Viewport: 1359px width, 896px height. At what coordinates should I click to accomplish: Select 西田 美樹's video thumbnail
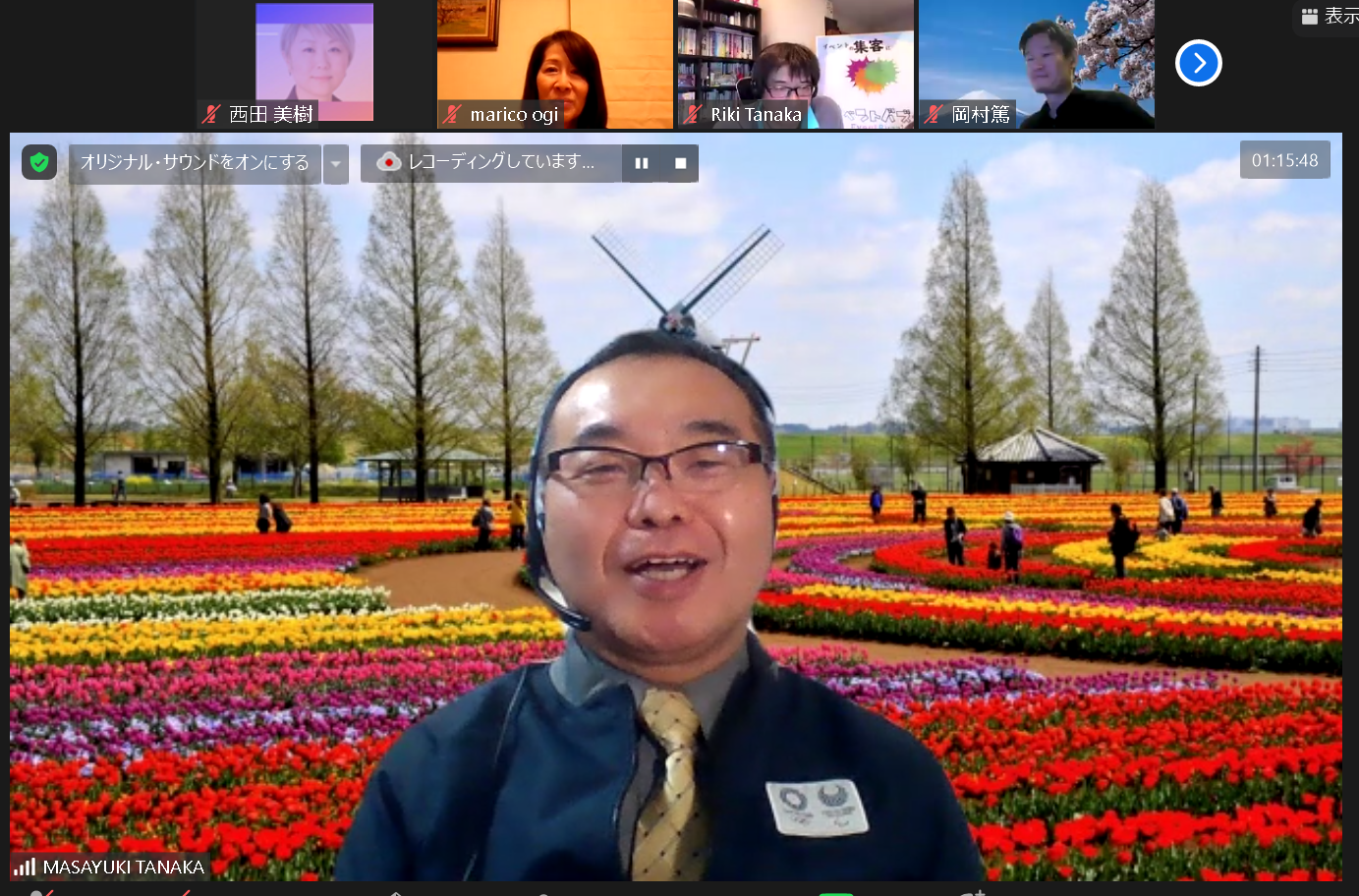click(x=314, y=54)
